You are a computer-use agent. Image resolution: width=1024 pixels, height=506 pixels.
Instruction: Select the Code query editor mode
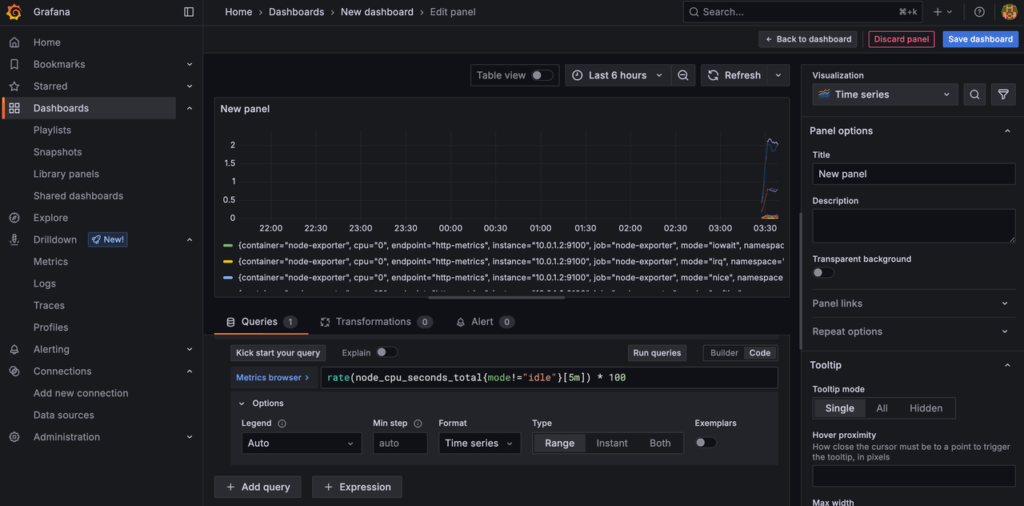[760, 353]
